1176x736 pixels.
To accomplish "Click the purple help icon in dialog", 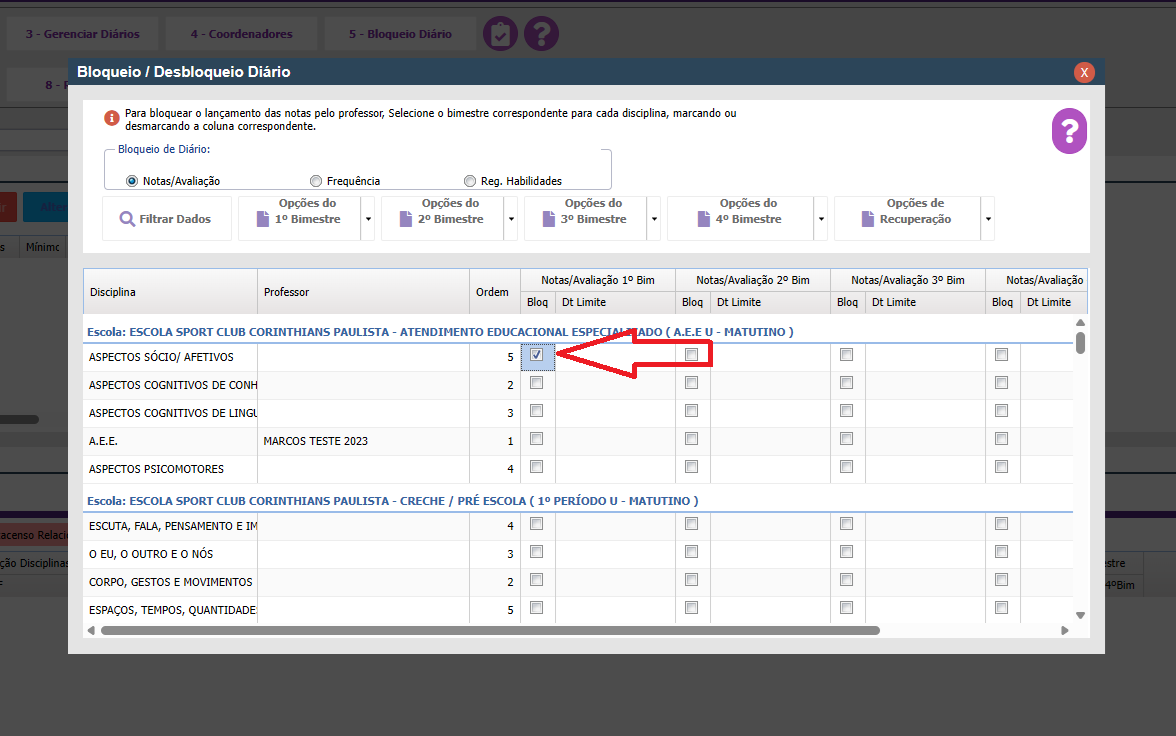I will 1068,132.
